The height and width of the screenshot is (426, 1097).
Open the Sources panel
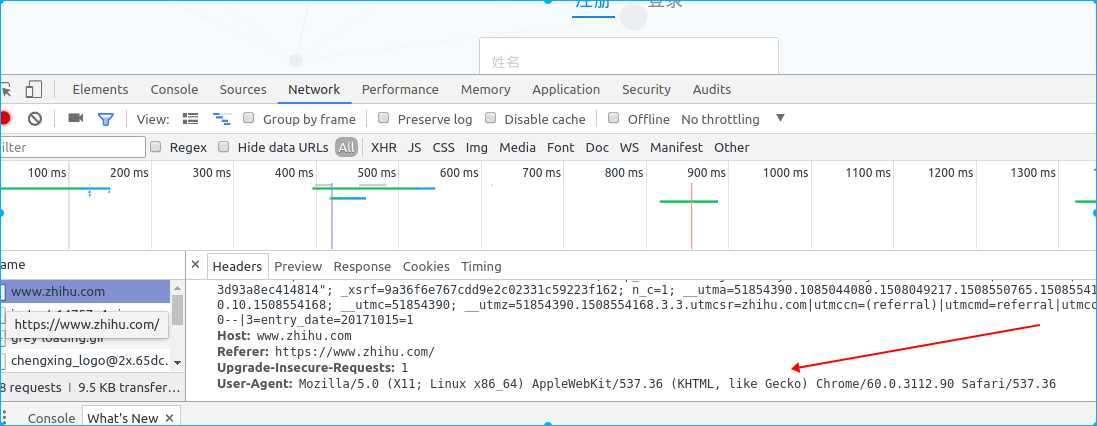(x=243, y=90)
